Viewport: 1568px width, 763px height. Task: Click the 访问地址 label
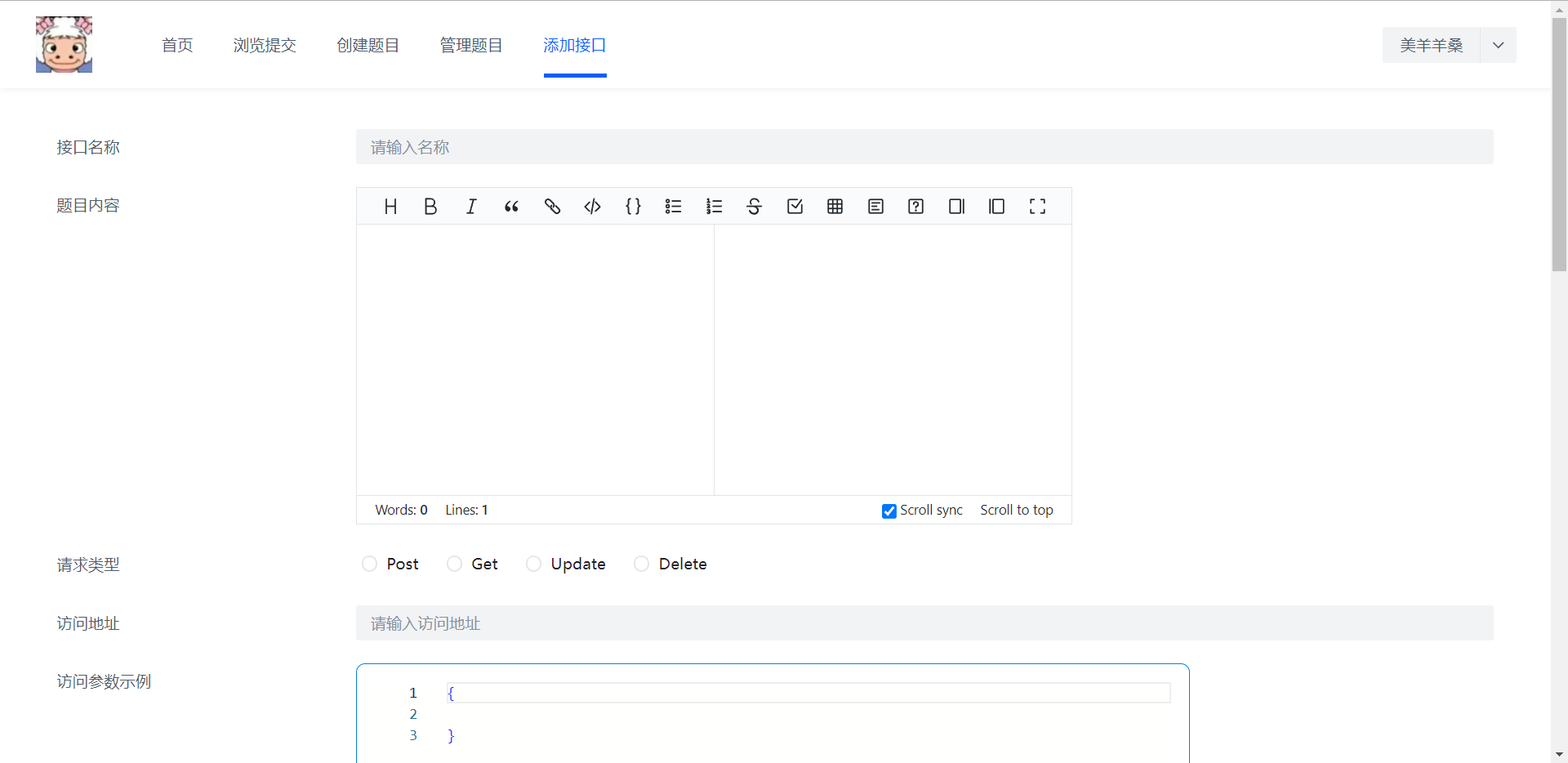(x=88, y=623)
